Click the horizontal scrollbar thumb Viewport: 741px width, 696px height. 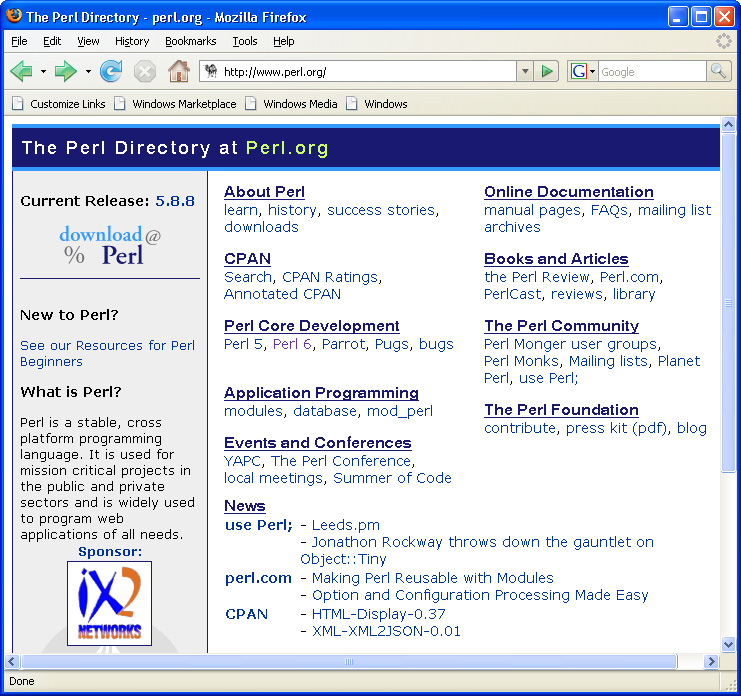tap(349, 662)
